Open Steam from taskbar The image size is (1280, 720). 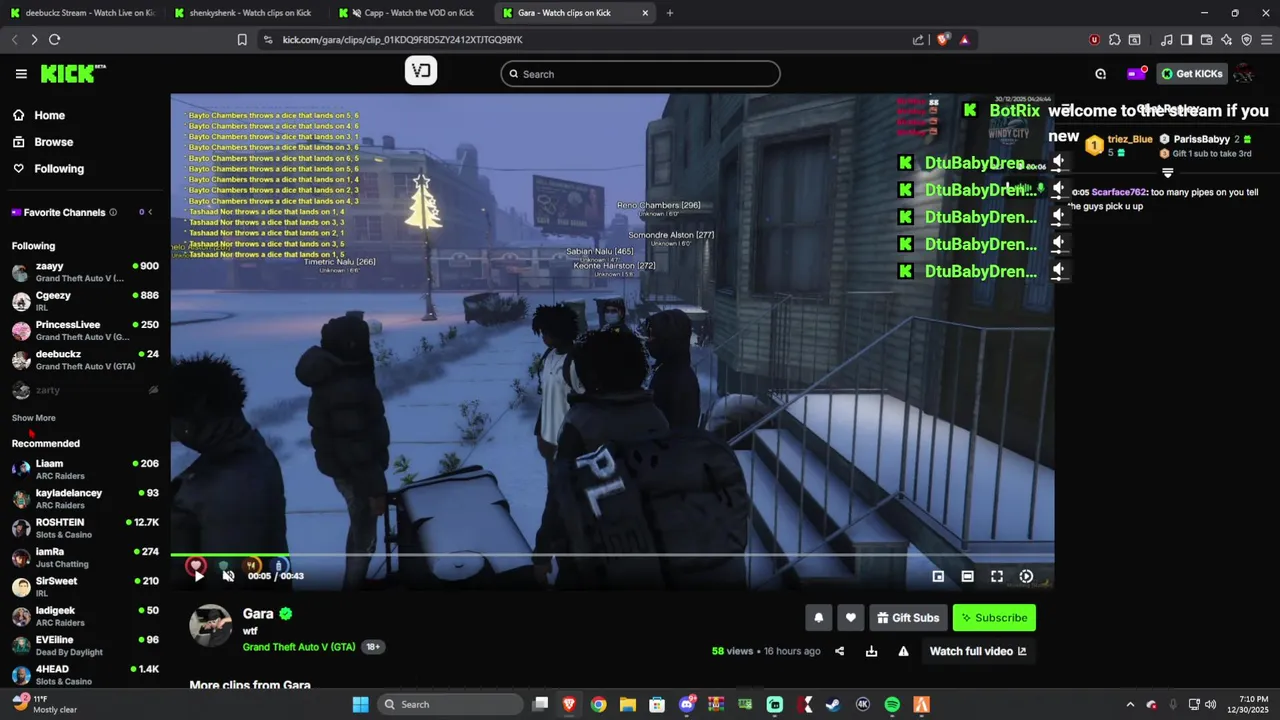(x=833, y=705)
